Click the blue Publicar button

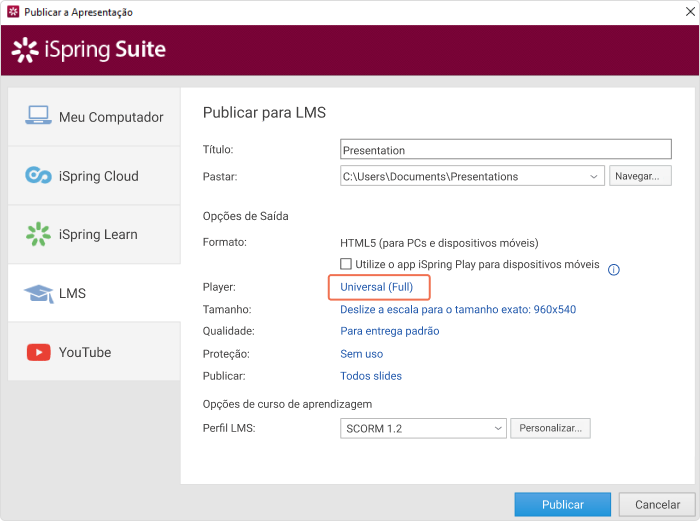[x=562, y=504]
